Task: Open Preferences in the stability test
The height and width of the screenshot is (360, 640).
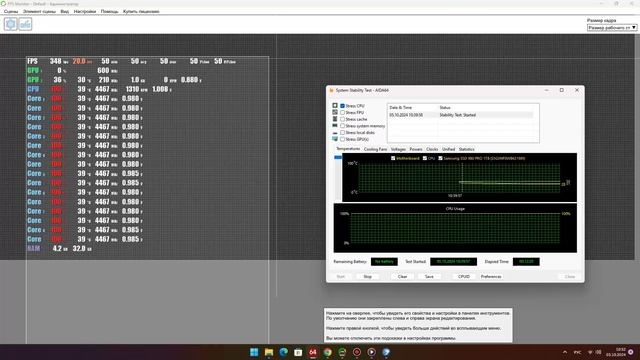Action: [x=491, y=277]
